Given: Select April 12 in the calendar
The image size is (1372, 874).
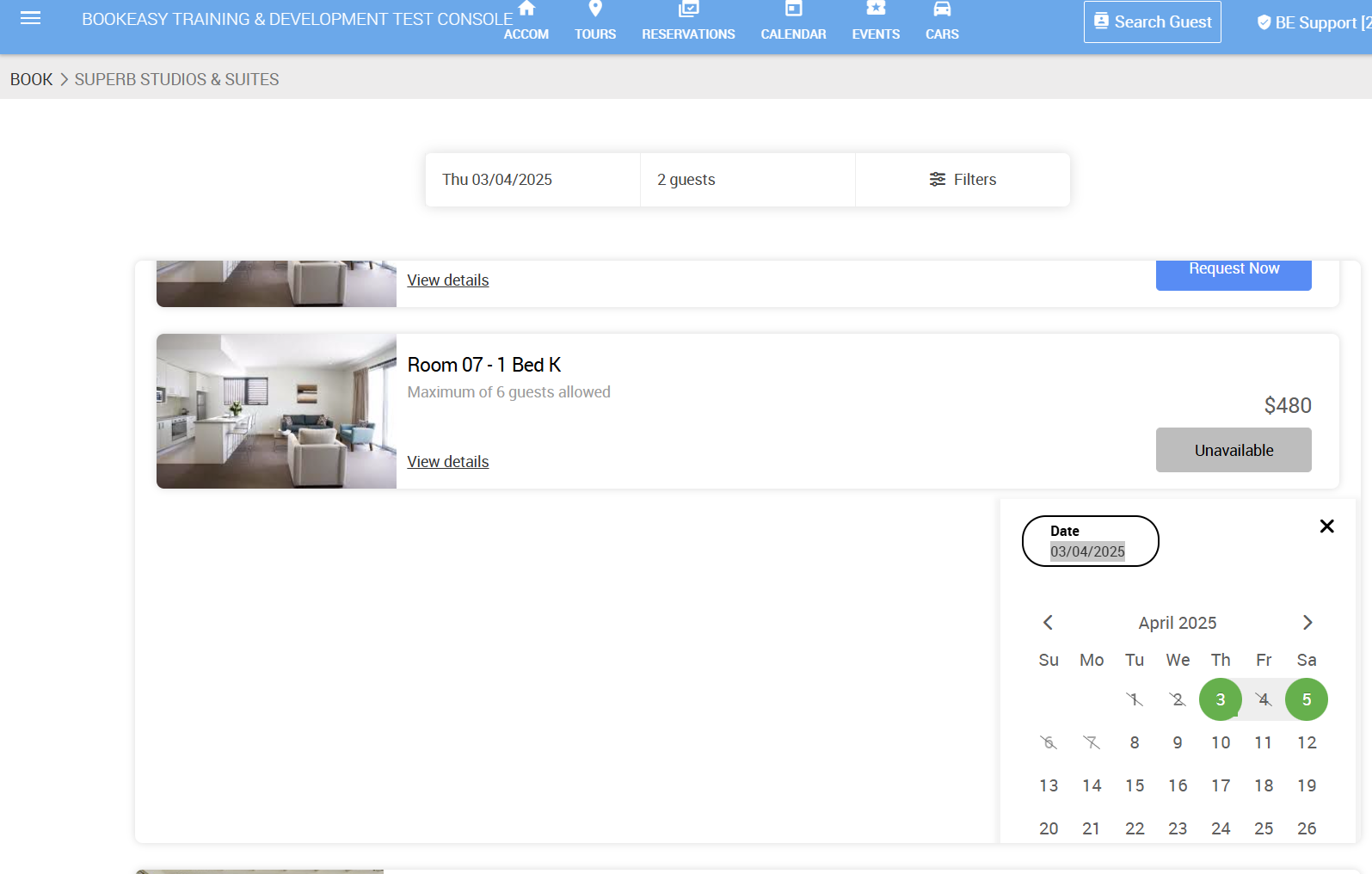Looking at the screenshot, I should point(1307,742).
